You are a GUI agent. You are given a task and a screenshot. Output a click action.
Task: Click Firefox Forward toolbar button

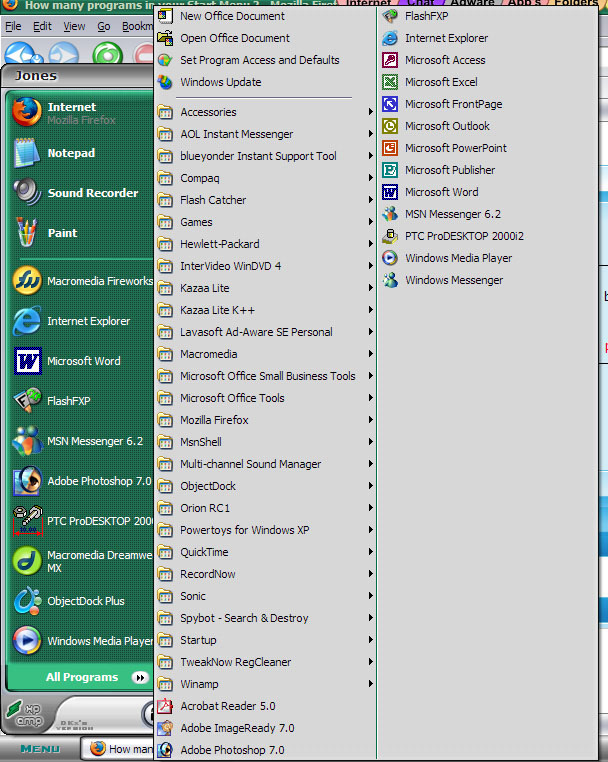tap(64, 52)
